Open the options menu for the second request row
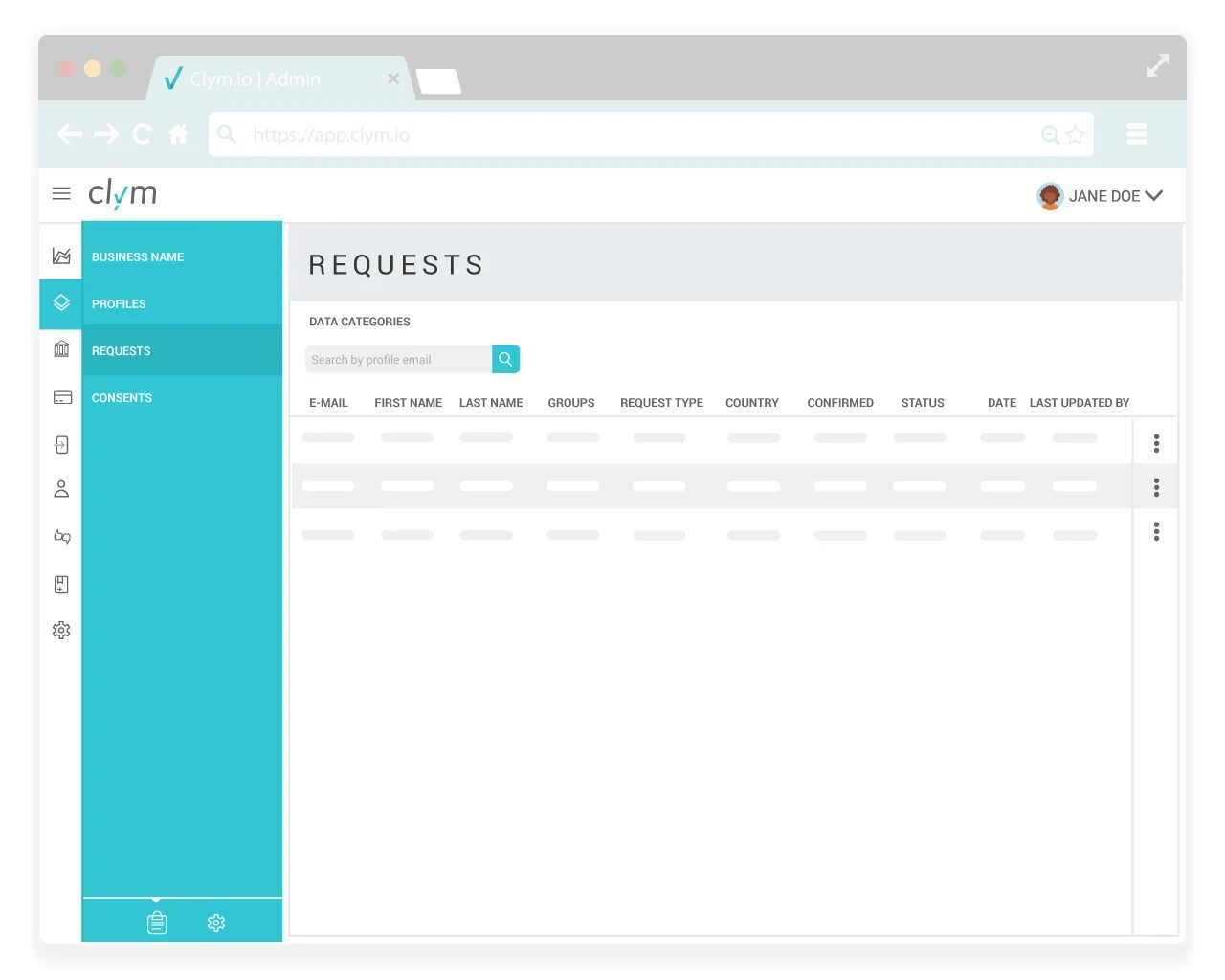 [1156, 487]
